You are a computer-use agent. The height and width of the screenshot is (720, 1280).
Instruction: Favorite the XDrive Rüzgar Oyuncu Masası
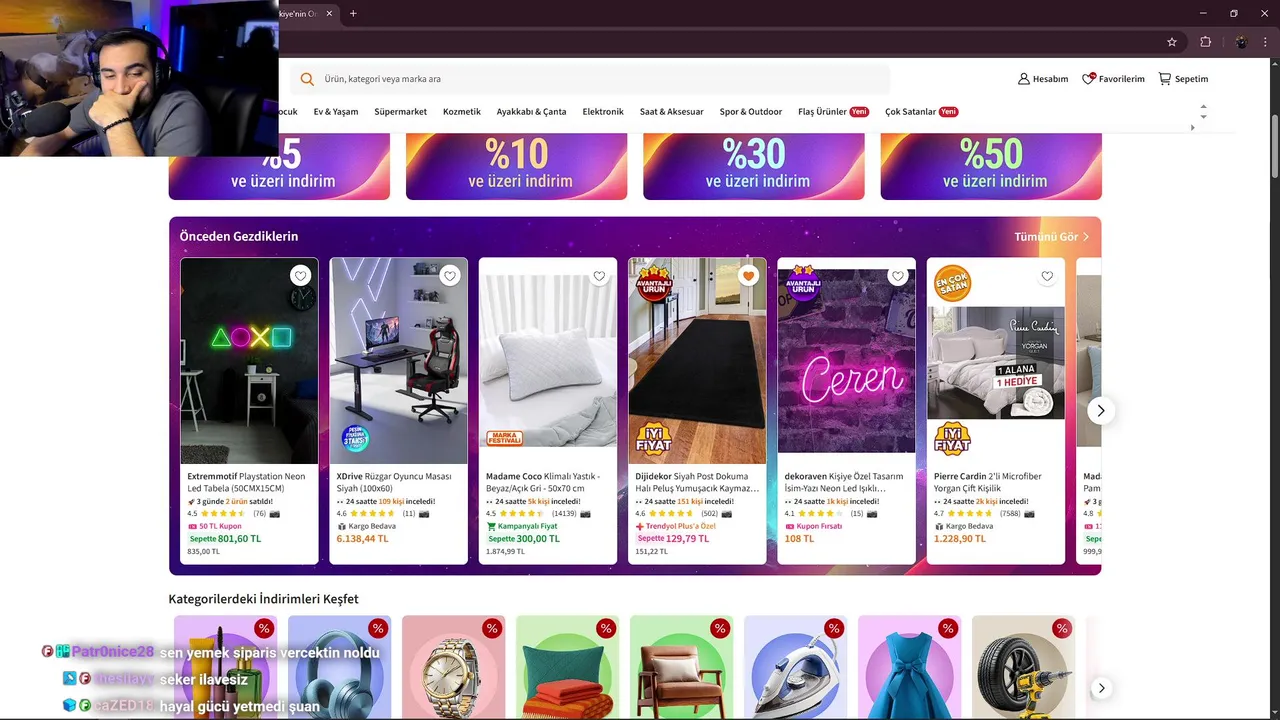pyautogui.click(x=450, y=276)
